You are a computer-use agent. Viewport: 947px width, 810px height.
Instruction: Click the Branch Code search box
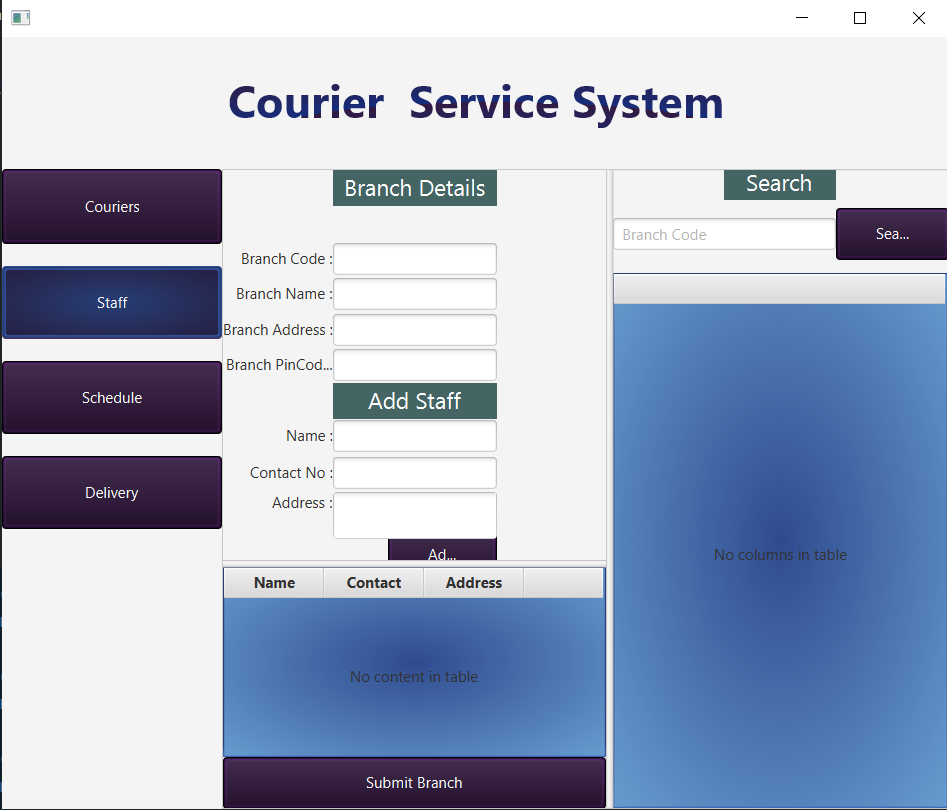723,235
